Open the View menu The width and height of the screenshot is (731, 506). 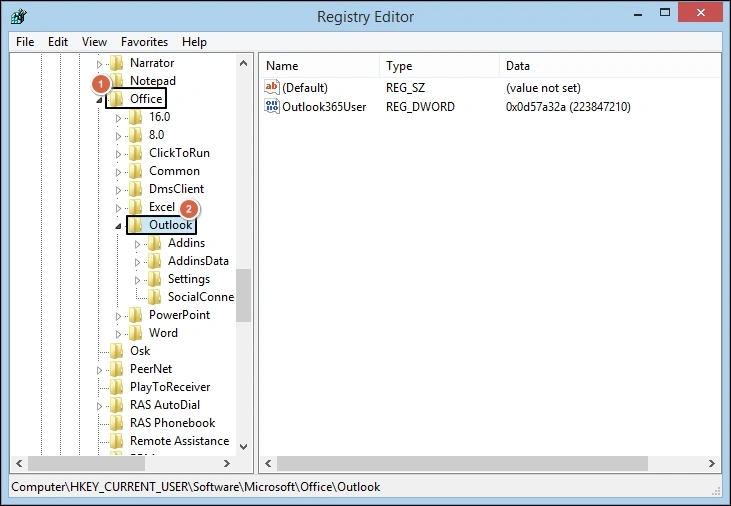pos(94,42)
